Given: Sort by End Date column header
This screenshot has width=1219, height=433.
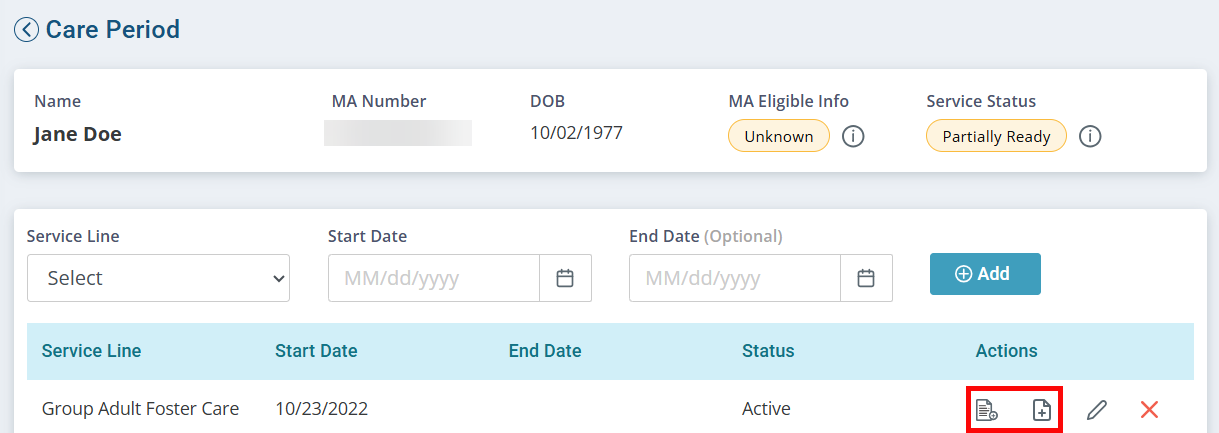Looking at the screenshot, I should (x=545, y=351).
